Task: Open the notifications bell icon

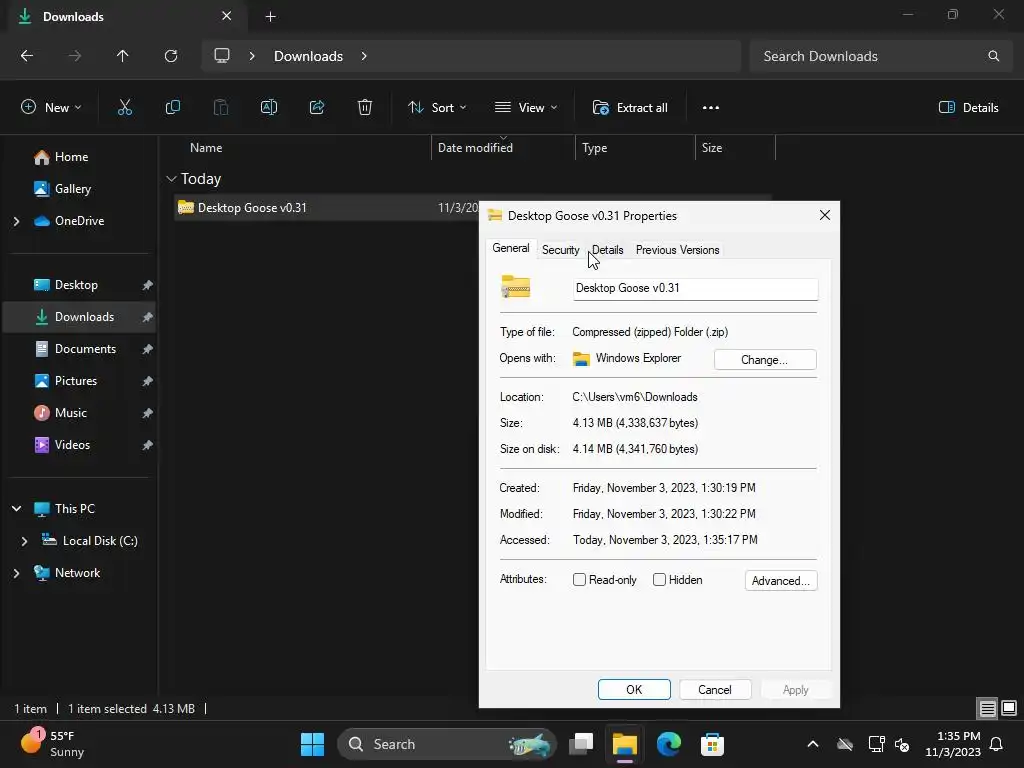Action: (x=997, y=744)
